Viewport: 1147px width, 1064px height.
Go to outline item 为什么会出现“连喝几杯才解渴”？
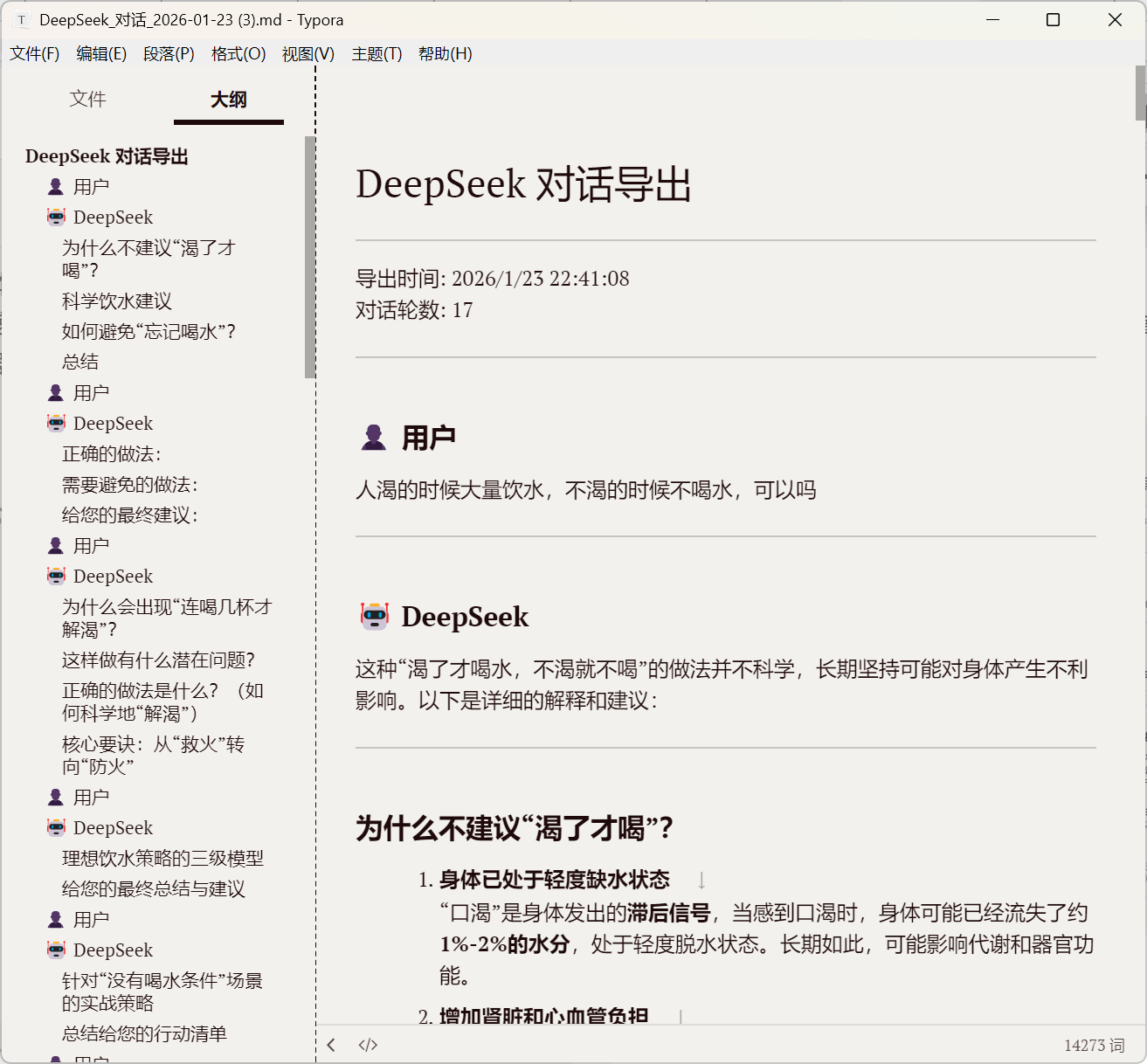point(167,618)
